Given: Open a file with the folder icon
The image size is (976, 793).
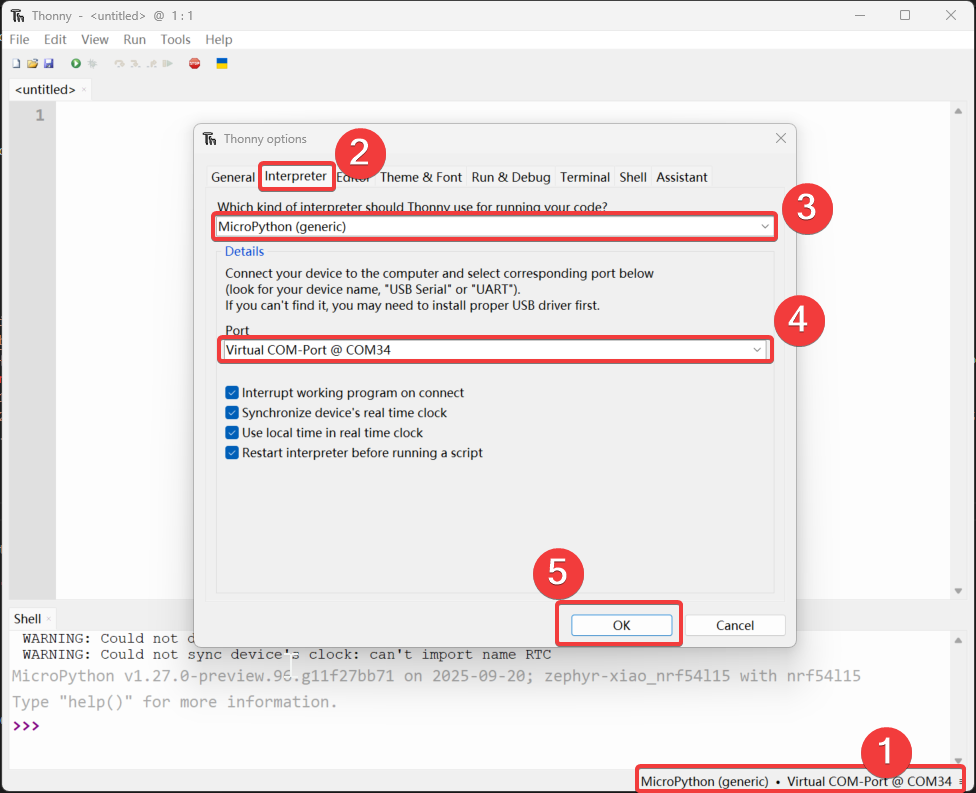Looking at the screenshot, I should click(32, 63).
